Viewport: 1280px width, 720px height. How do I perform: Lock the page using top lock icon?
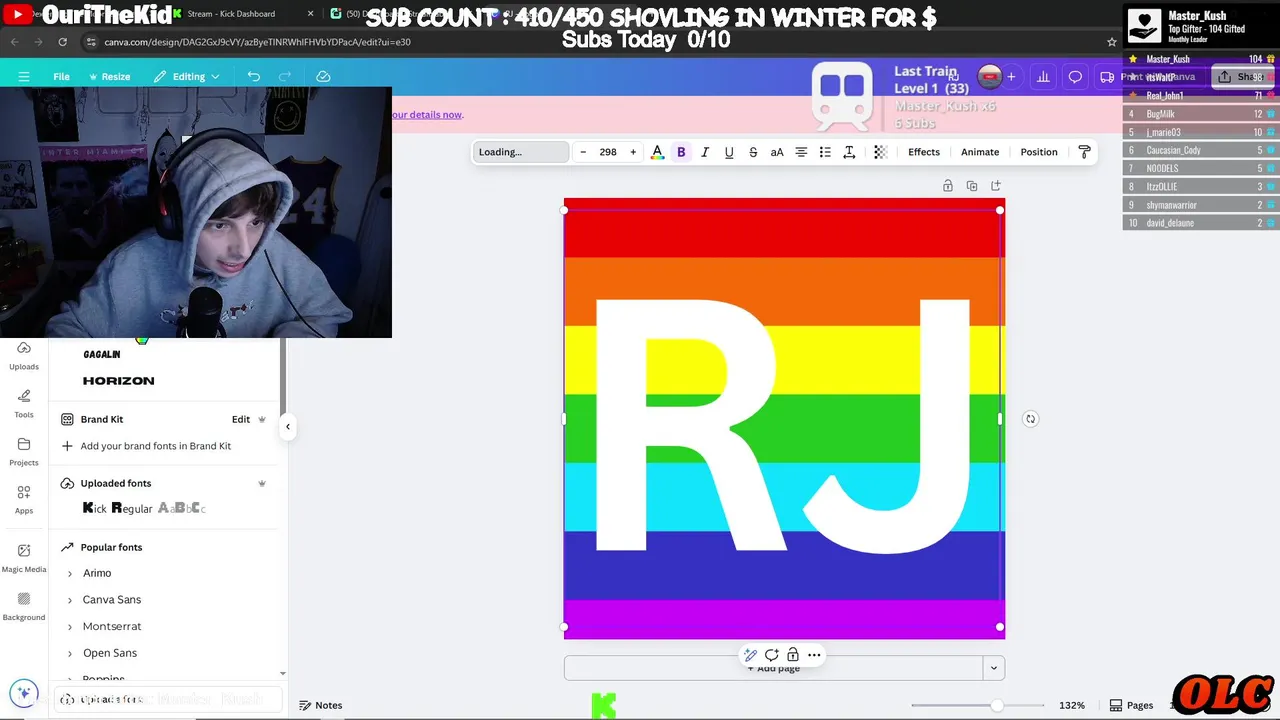tap(948, 186)
